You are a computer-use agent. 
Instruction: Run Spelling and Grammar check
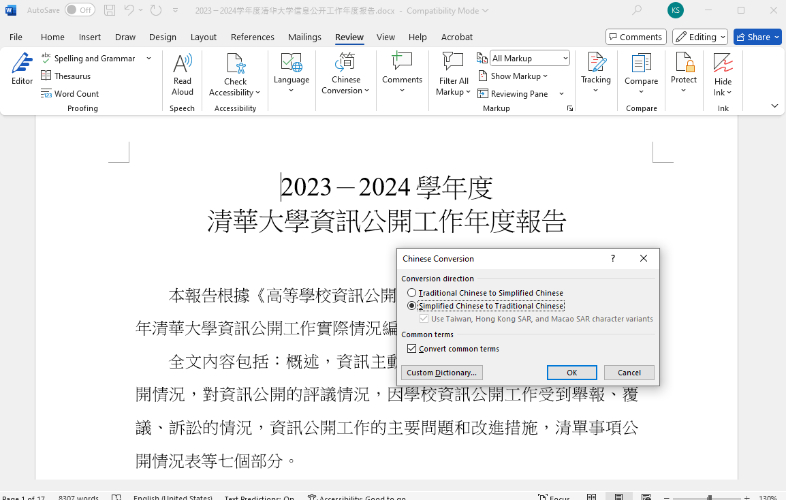point(88,58)
